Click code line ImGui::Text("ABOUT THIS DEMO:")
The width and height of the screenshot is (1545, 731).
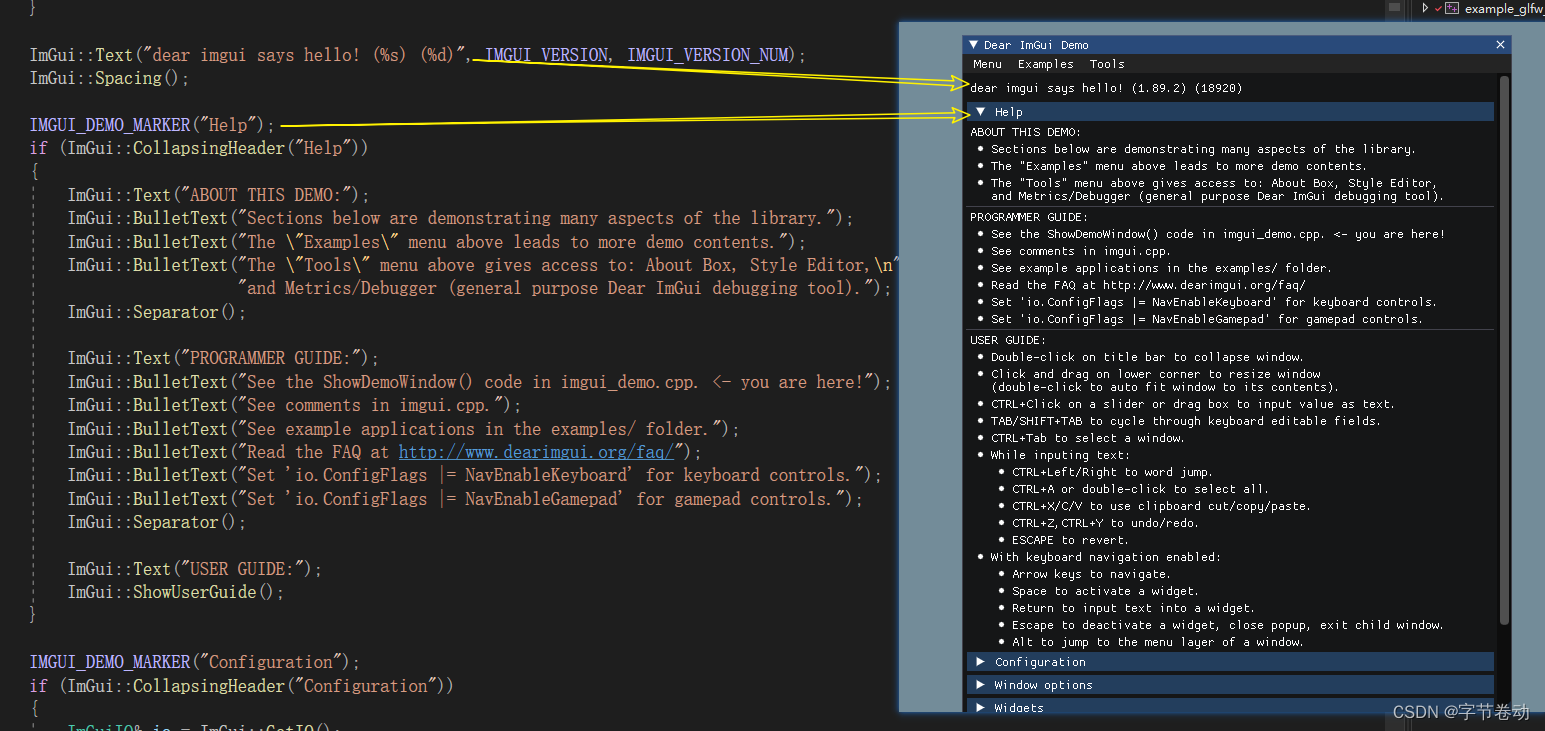219,195
